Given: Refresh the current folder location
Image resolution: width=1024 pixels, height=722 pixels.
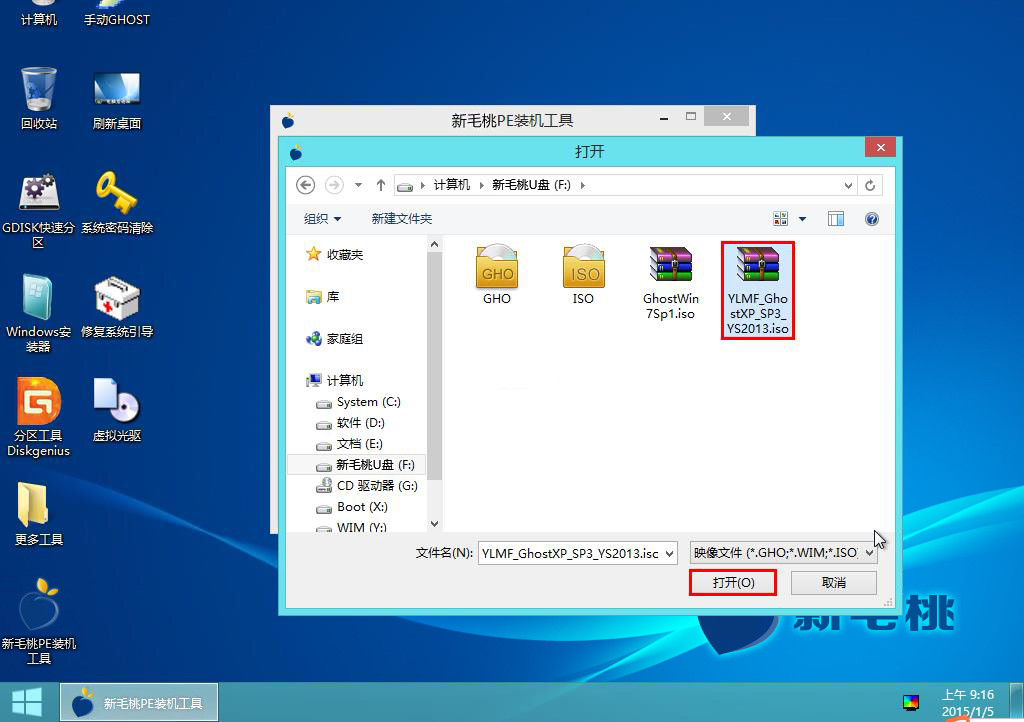Looking at the screenshot, I should coord(870,185).
